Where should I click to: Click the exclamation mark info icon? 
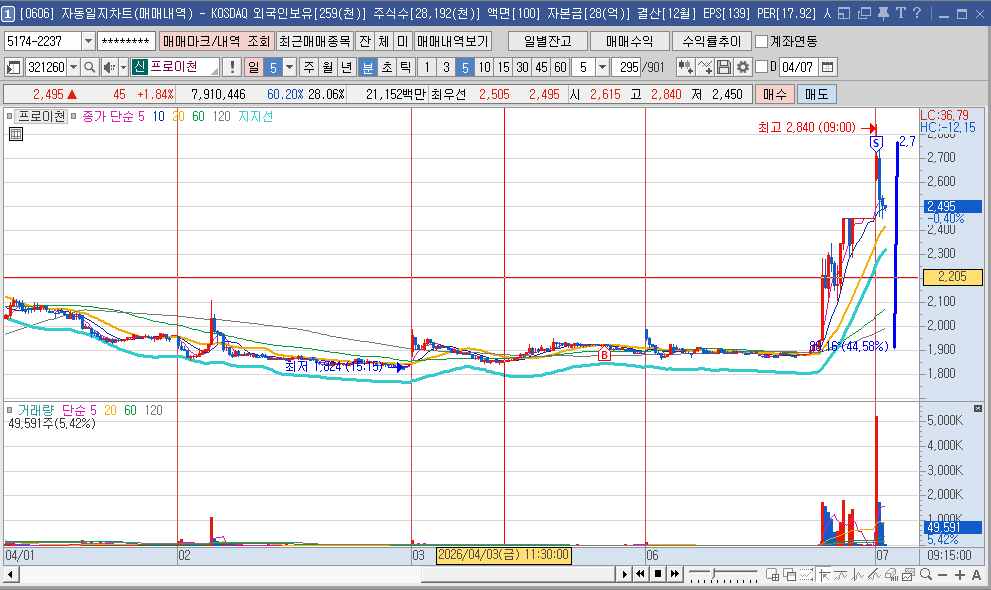[x=232, y=67]
